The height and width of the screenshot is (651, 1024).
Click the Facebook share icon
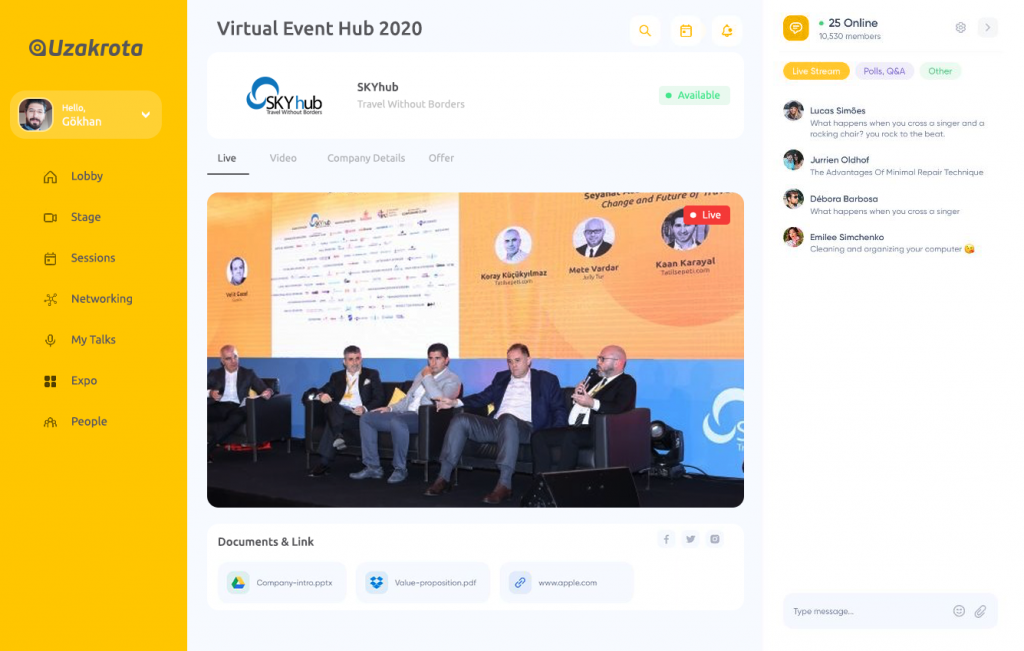[666, 540]
